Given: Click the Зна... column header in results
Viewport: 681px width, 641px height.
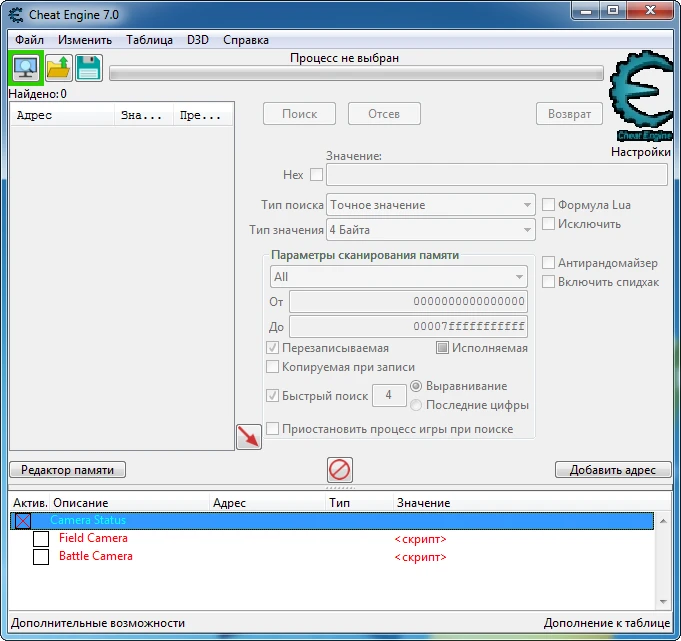Looking at the screenshot, I should [144, 115].
